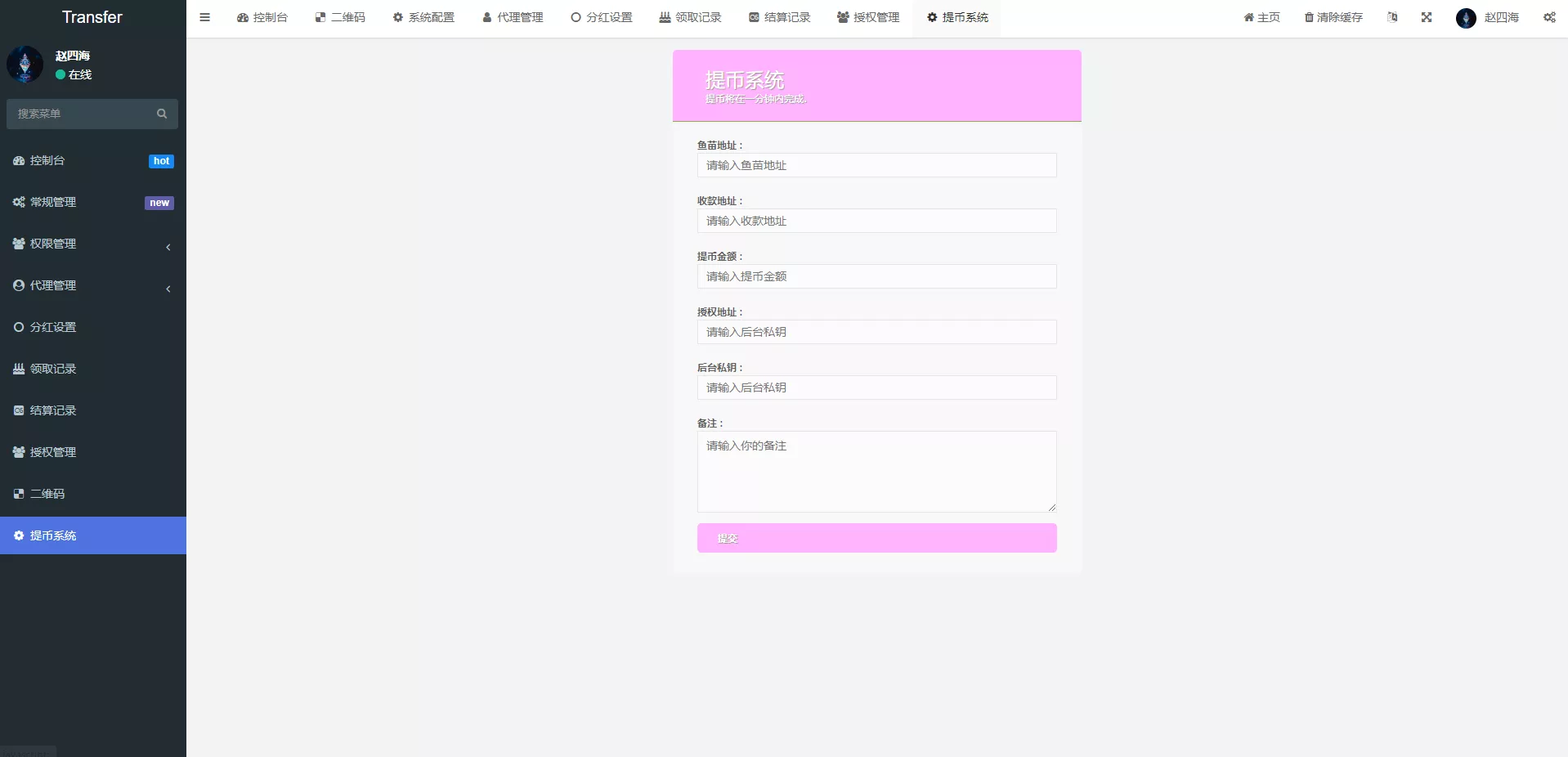Toggle the hamburger menu to collapse sidebar
The height and width of the screenshot is (757, 1568).
pos(205,17)
